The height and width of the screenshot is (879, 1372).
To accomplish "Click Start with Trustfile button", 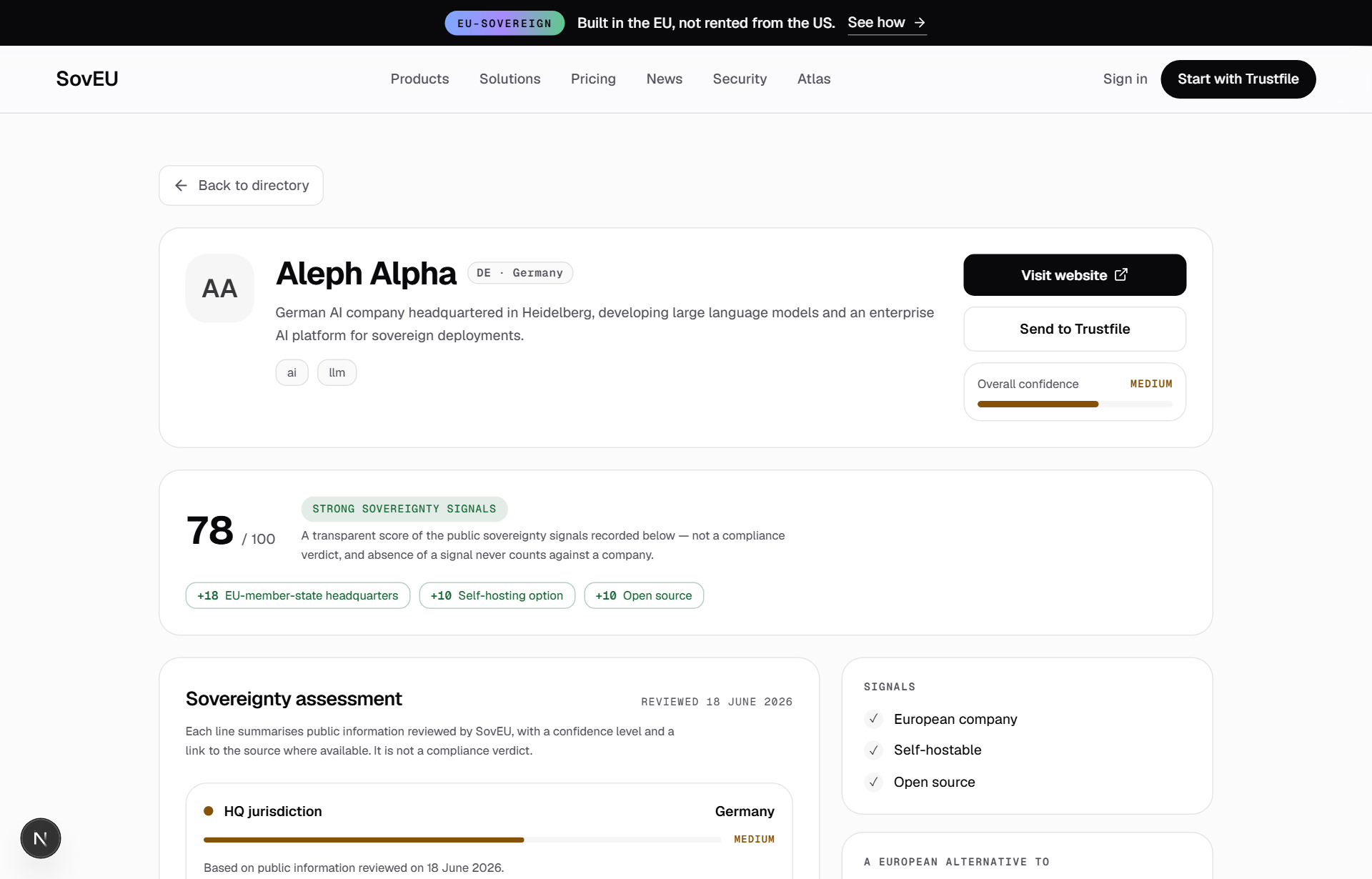I will coord(1238,79).
